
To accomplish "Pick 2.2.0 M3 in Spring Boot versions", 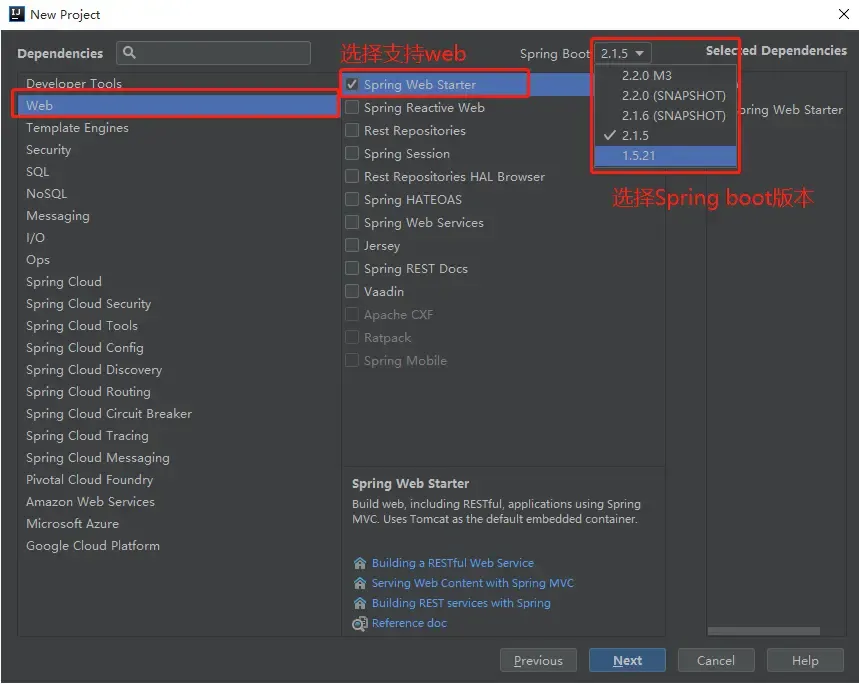I will tap(647, 75).
